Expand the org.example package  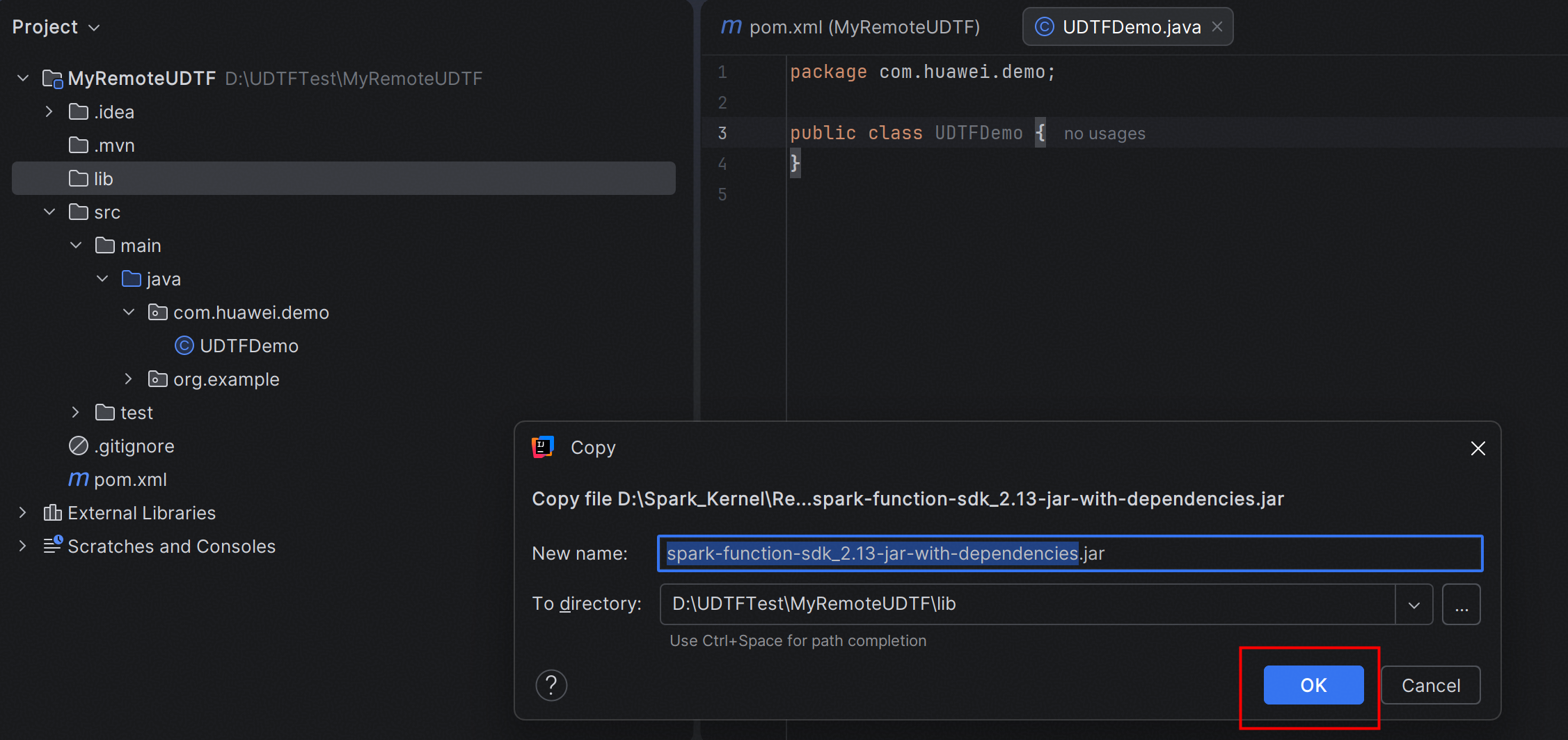coord(129,379)
